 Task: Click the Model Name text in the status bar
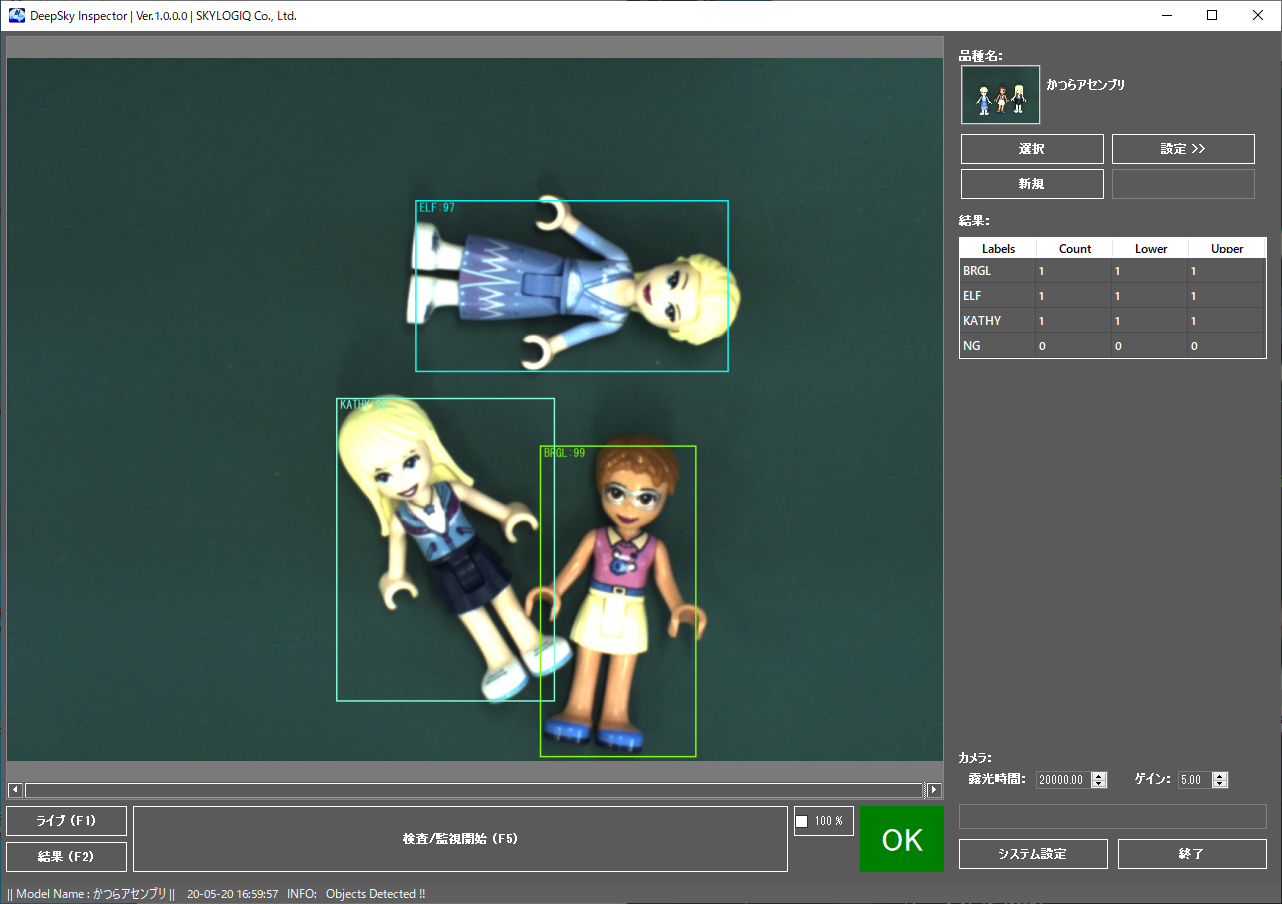click(x=91, y=894)
